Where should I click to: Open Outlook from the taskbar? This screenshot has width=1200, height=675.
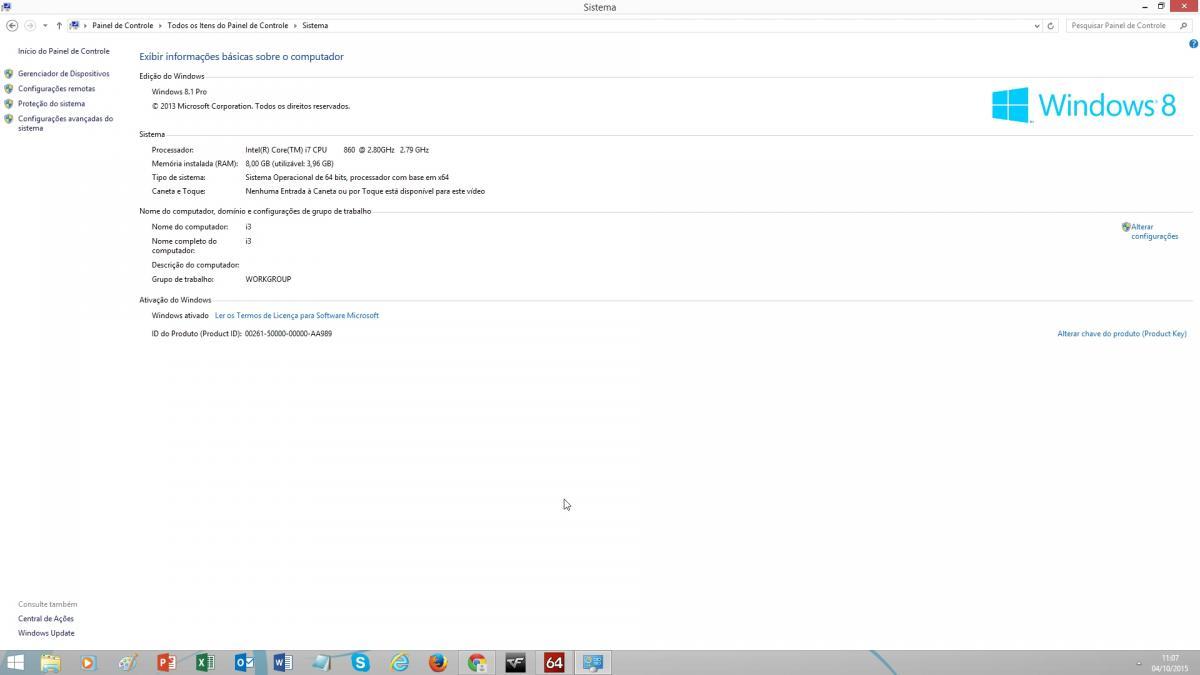pos(244,662)
